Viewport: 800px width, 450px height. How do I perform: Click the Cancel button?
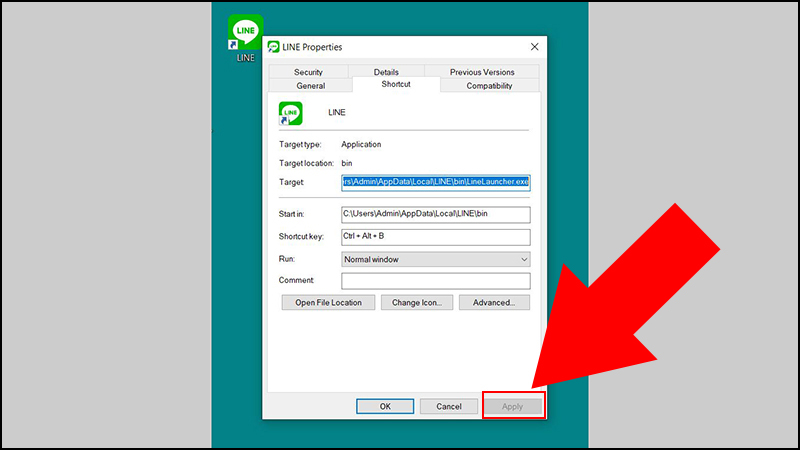coord(448,407)
